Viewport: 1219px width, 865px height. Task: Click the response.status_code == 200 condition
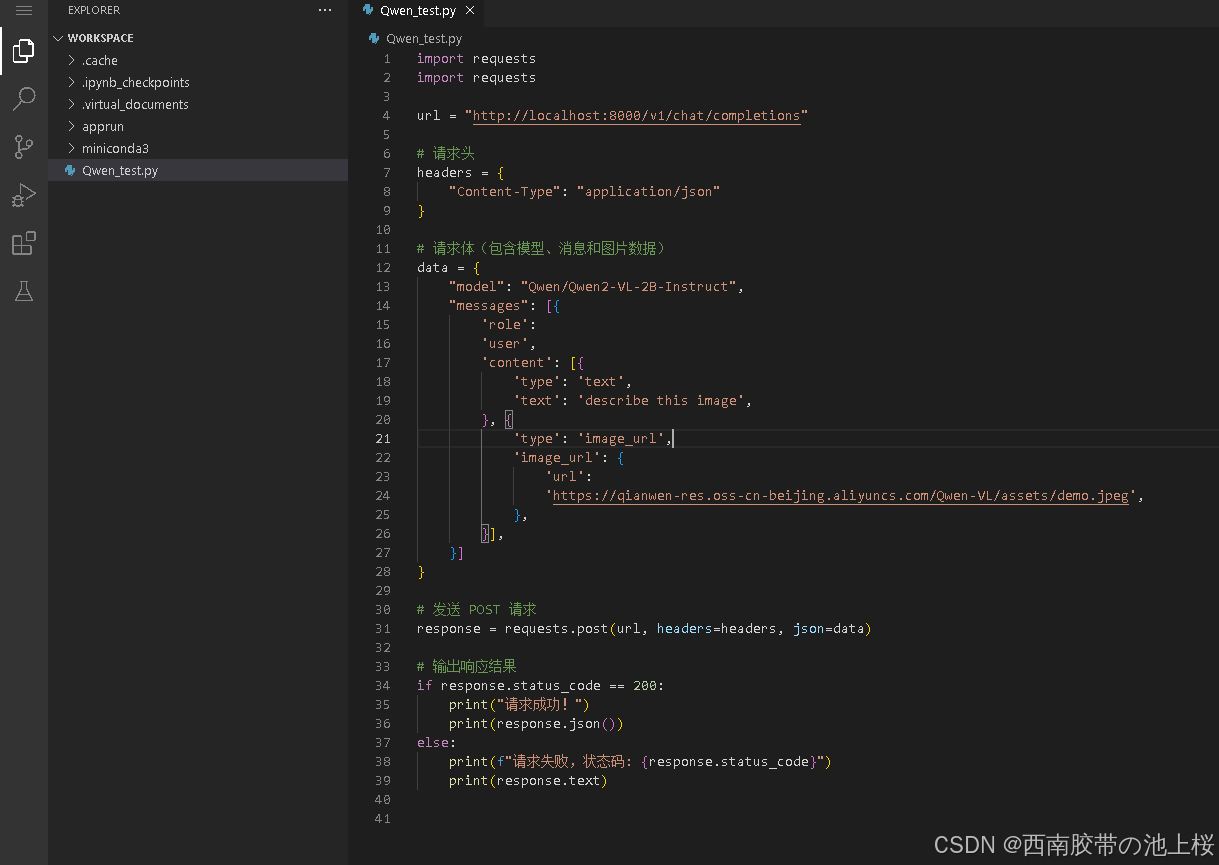[548, 686]
